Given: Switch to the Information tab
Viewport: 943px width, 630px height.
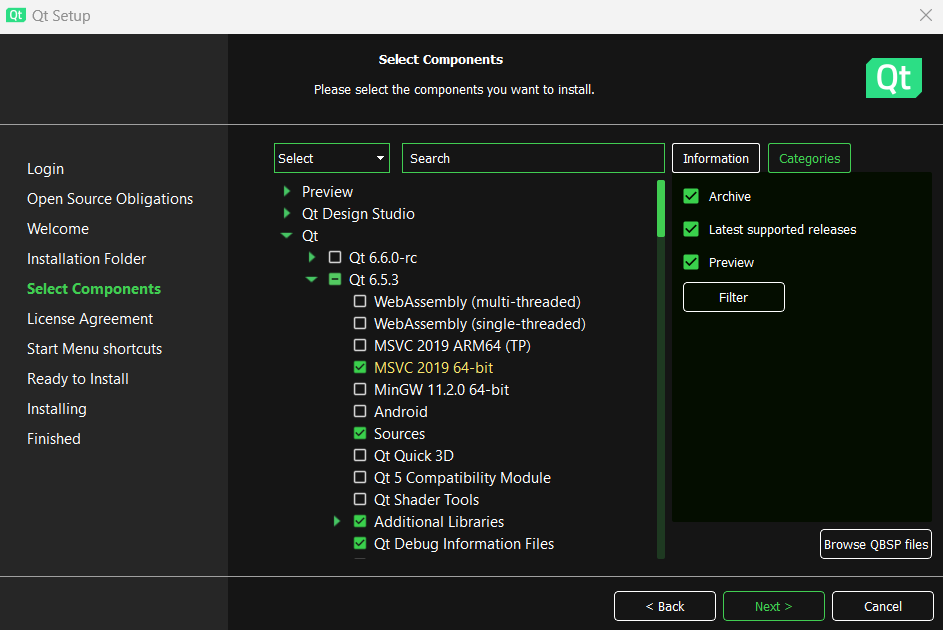Looking at the screenshot, I should point(715,158).
